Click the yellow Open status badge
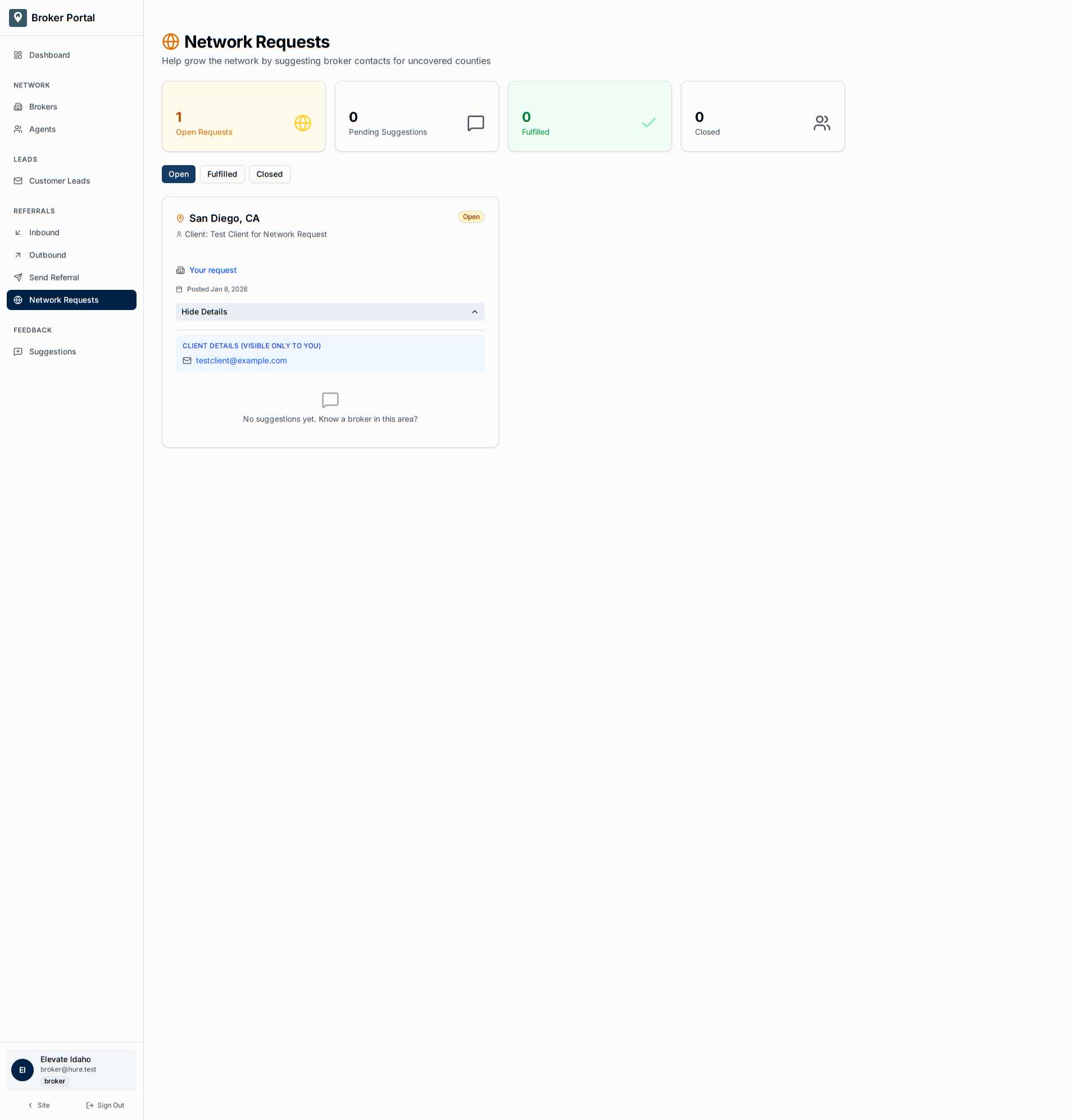Image resolution: width=1072 pixels, height=1120 pixels. pyautogui.click(x=470, y=217)
